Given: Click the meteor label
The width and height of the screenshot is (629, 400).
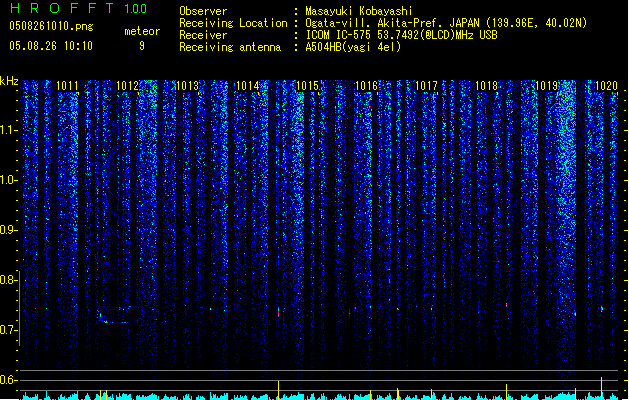Looking at the screenshot, I should tap(142, 31).
